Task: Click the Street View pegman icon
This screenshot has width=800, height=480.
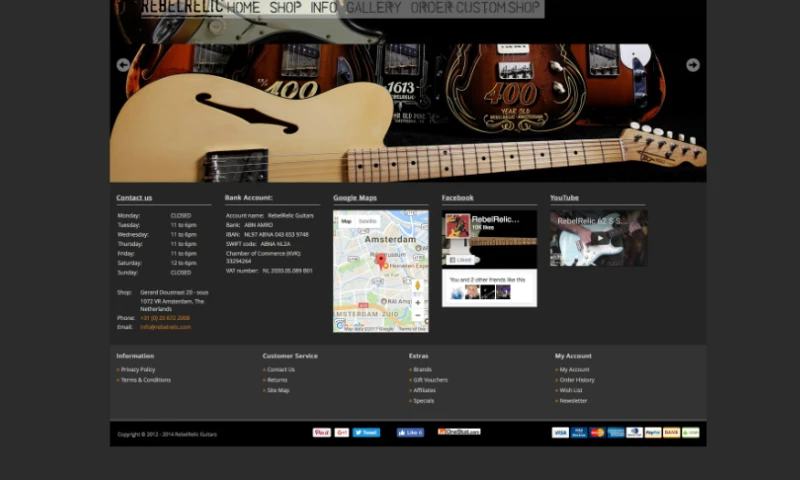Action: tap(418, 285)
